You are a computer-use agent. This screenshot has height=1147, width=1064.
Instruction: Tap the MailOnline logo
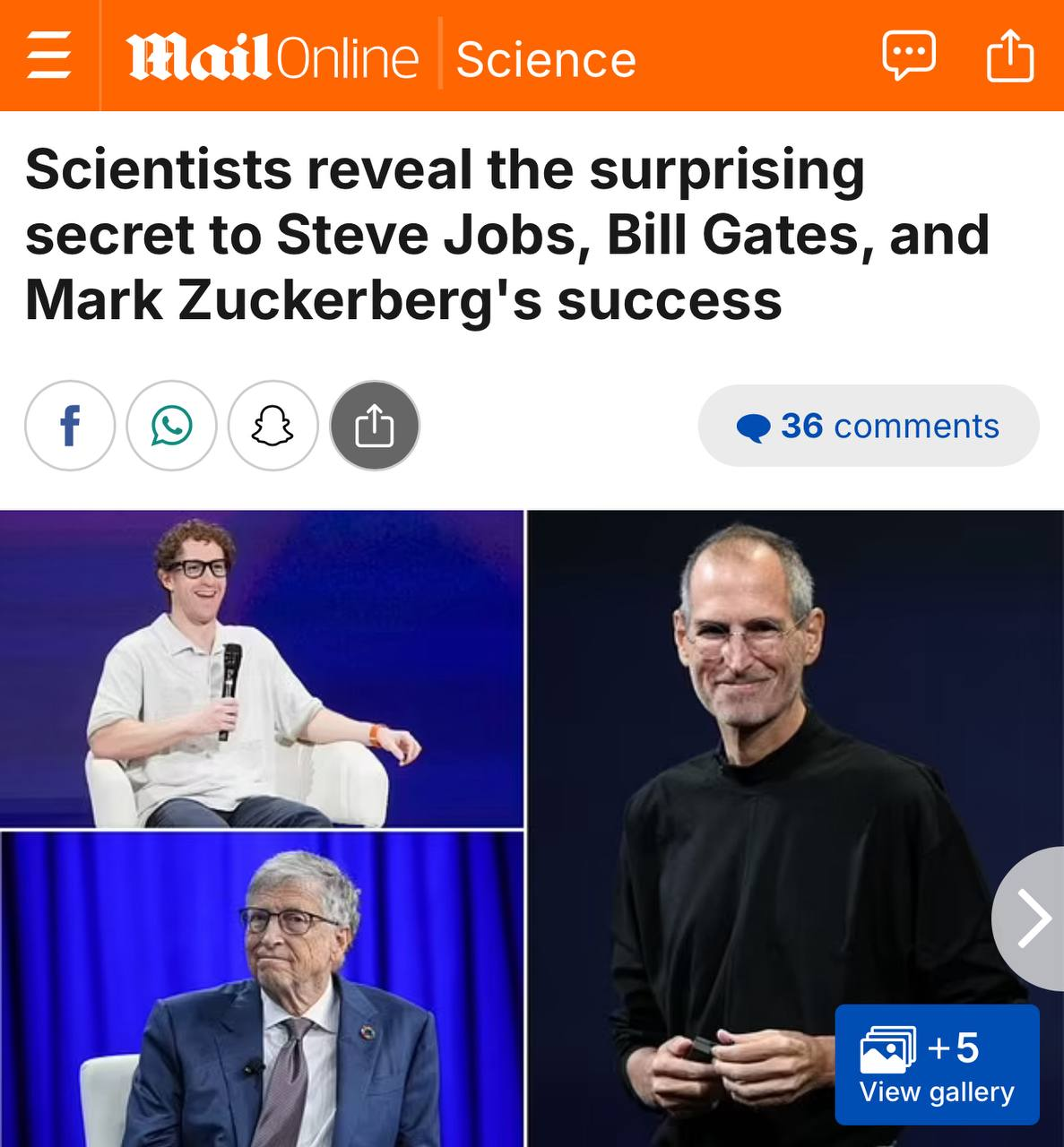pyautogui.click(x=272, y=58)
